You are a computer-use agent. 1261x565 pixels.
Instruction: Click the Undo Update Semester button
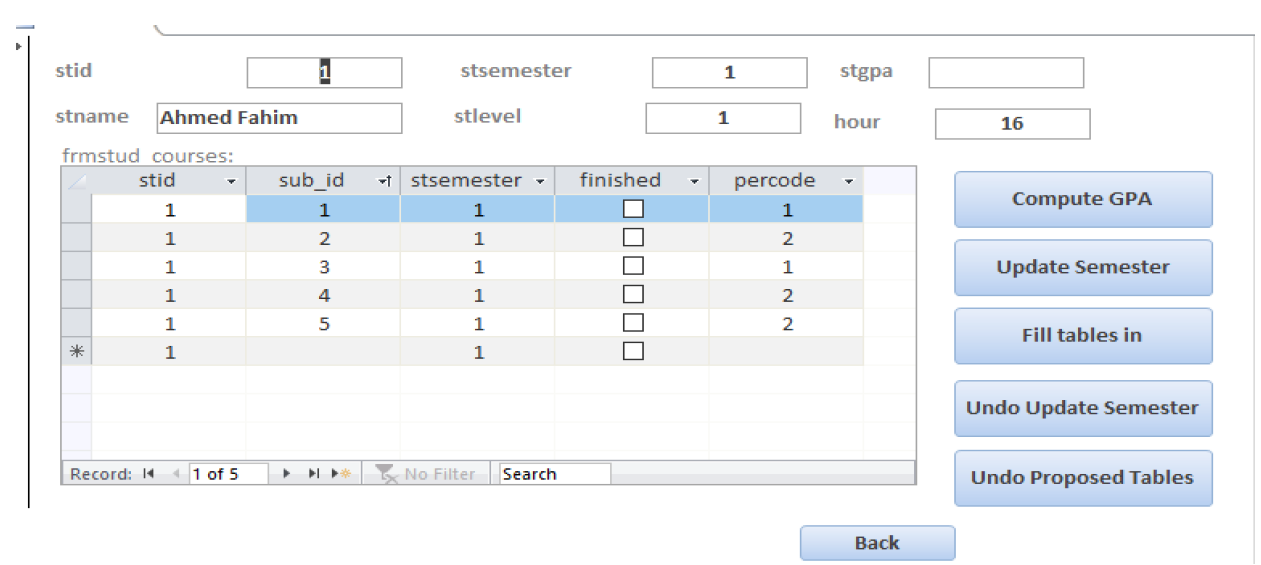click(1083, 408)
